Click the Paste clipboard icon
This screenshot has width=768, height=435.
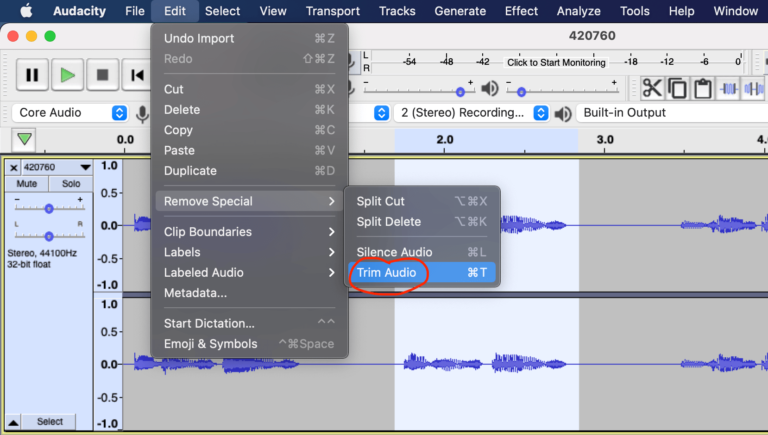click(x=703, y=89)
